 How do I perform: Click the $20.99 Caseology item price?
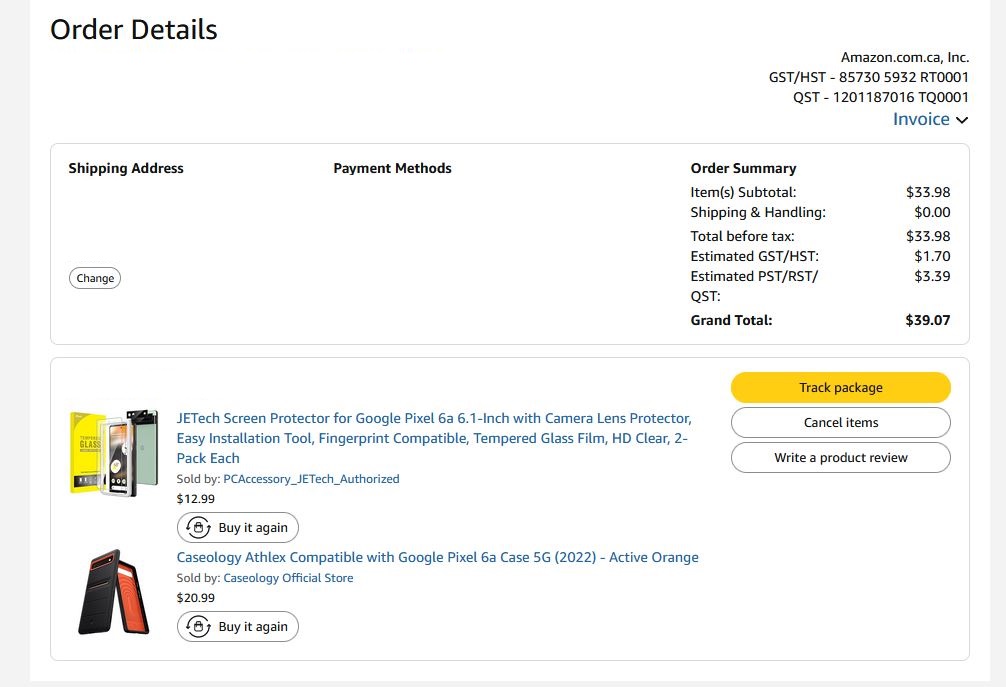[195, 598]
